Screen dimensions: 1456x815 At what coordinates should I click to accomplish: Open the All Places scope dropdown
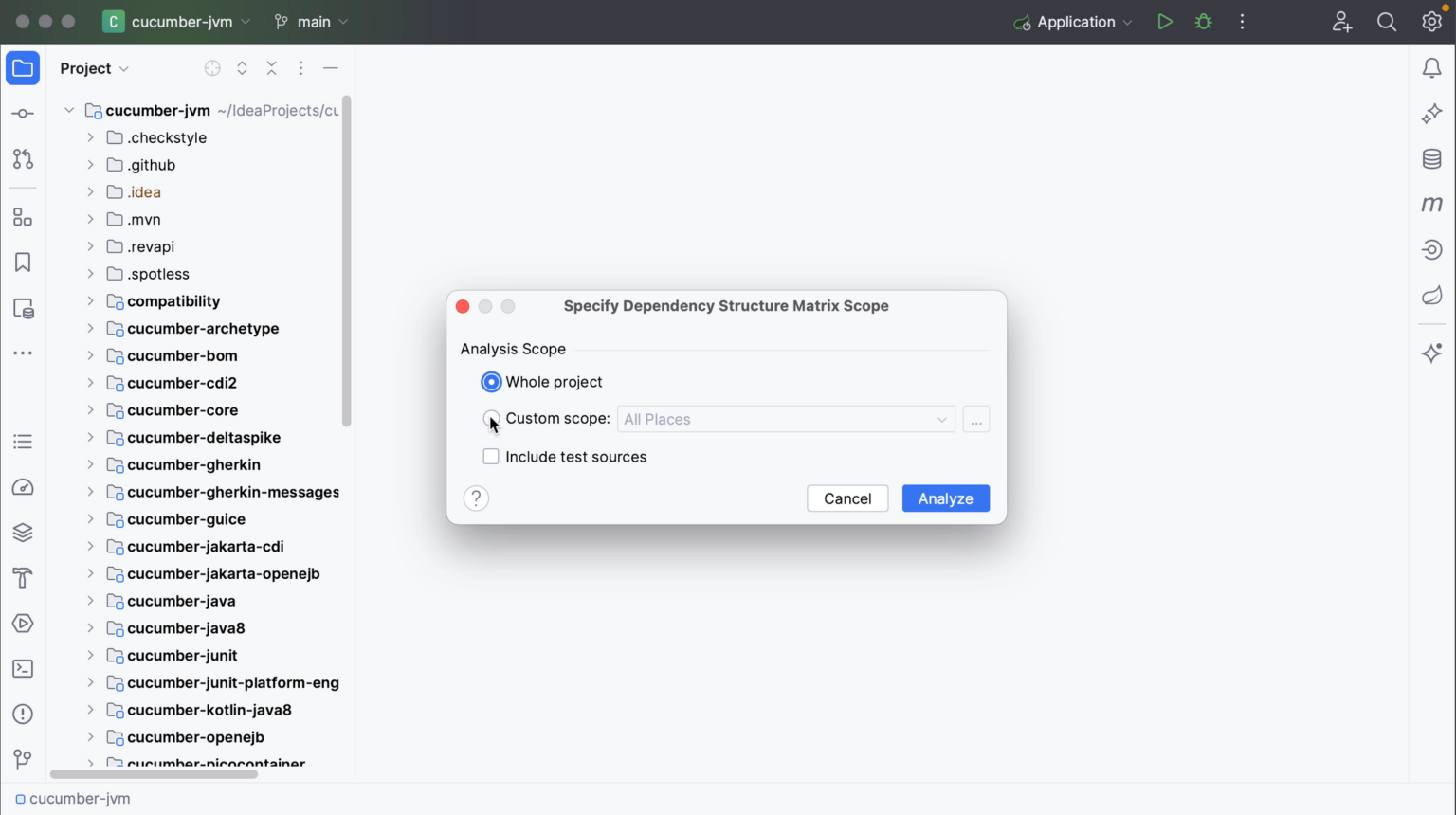[786, 419]
